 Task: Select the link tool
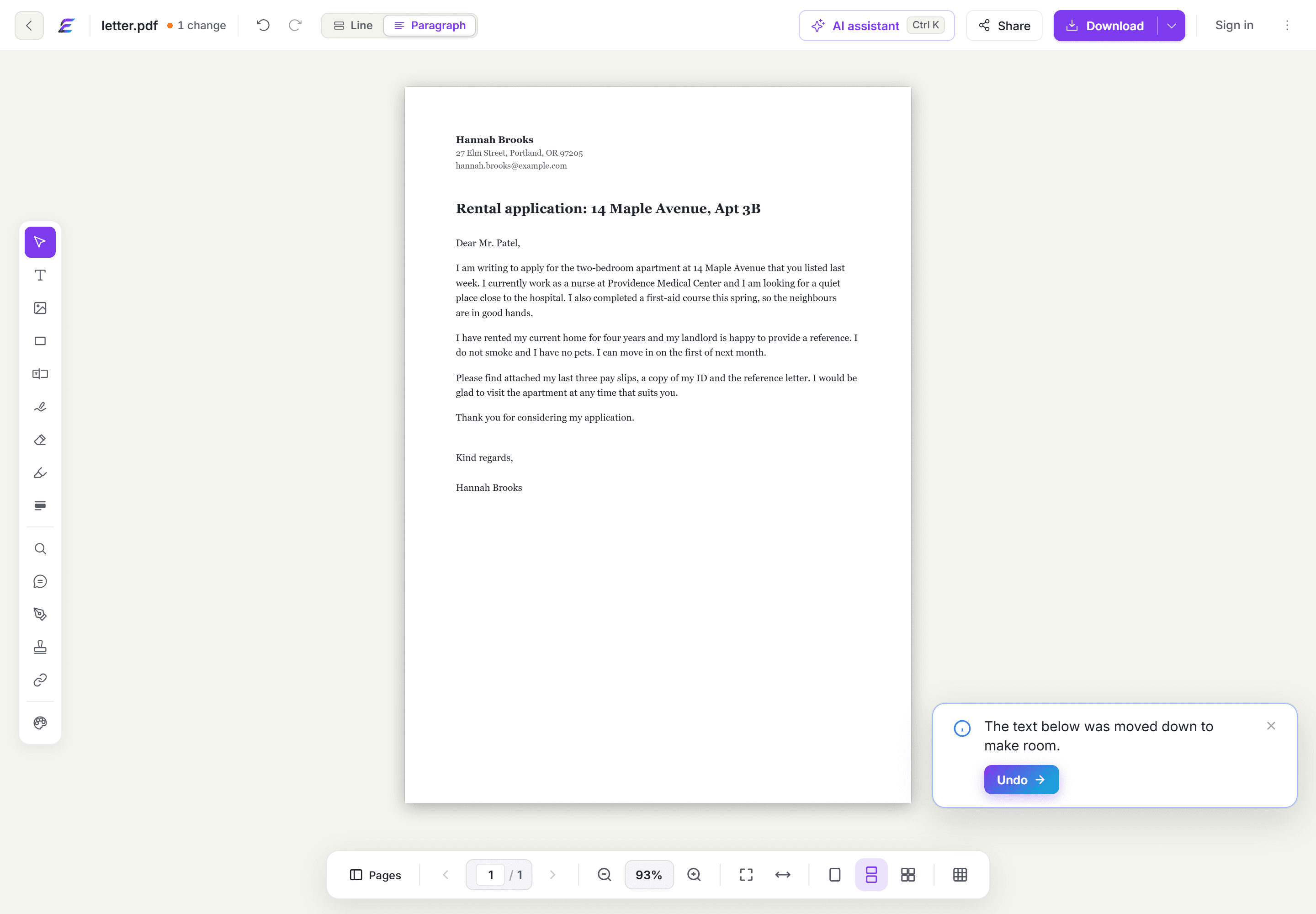point(40,680)
